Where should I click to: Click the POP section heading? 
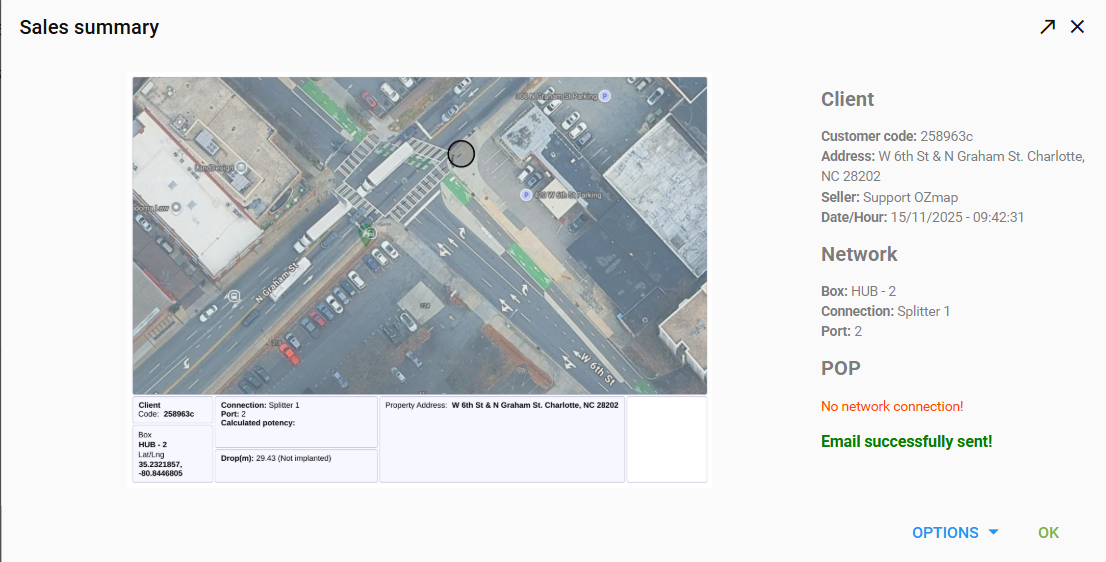click(x=841, y=368)
